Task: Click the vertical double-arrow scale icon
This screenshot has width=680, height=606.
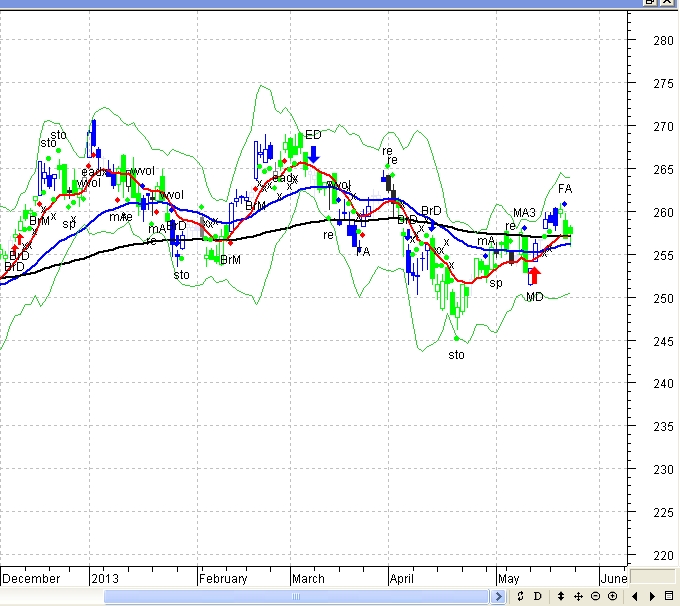Action: pyautogui.click(x=560, y=596)
